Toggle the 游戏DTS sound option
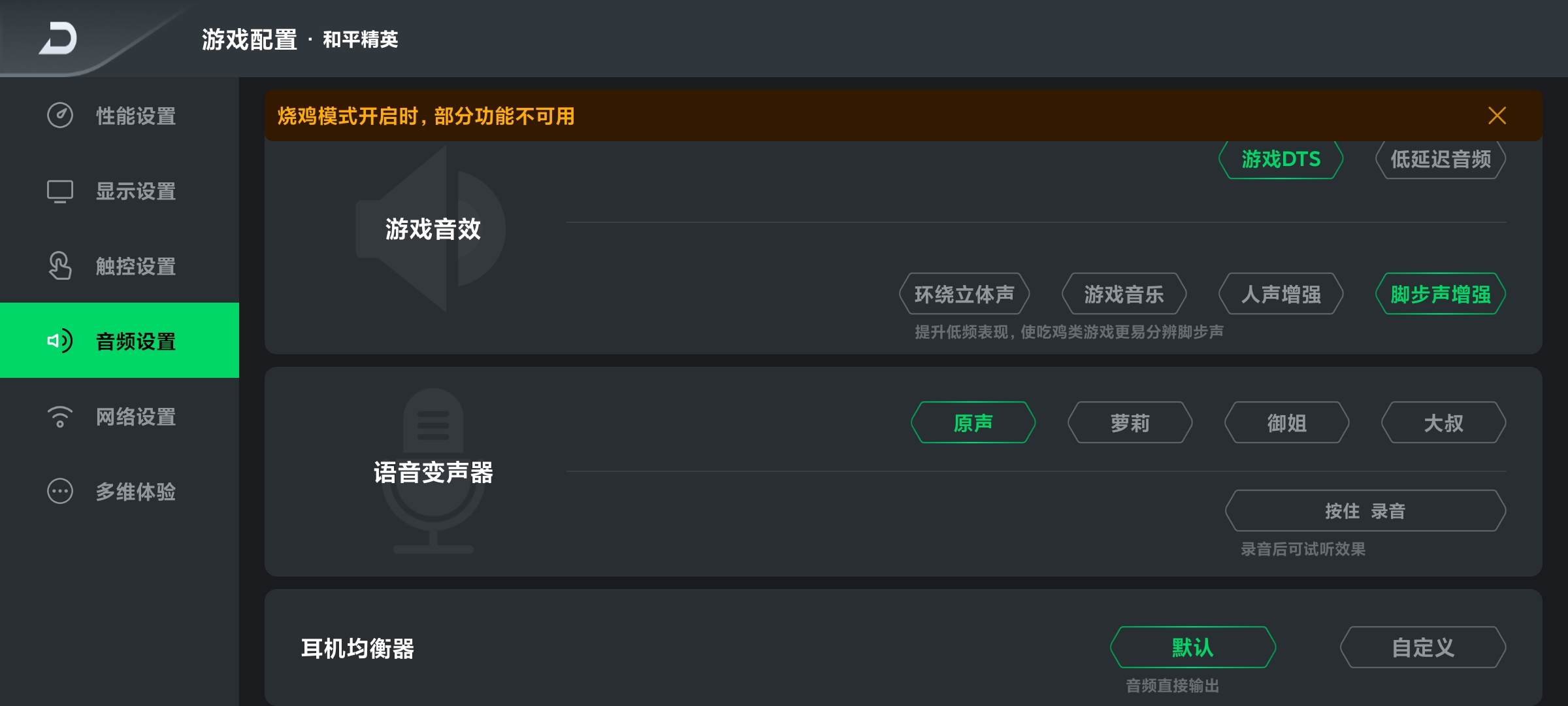This screenshot has height=706, width=1568. 1281,160
